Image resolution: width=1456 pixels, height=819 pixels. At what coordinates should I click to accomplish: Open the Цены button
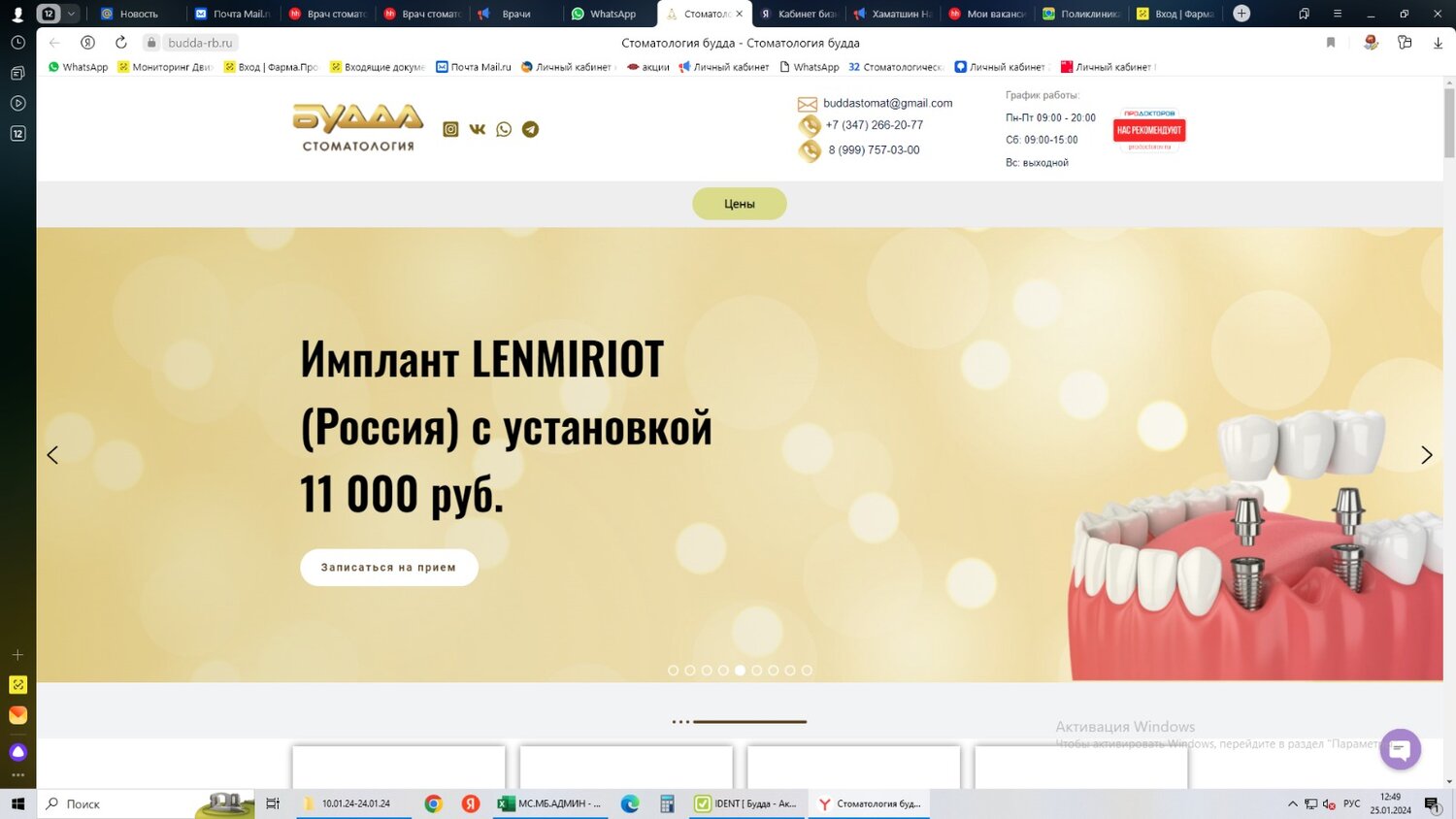click(740, 204)
